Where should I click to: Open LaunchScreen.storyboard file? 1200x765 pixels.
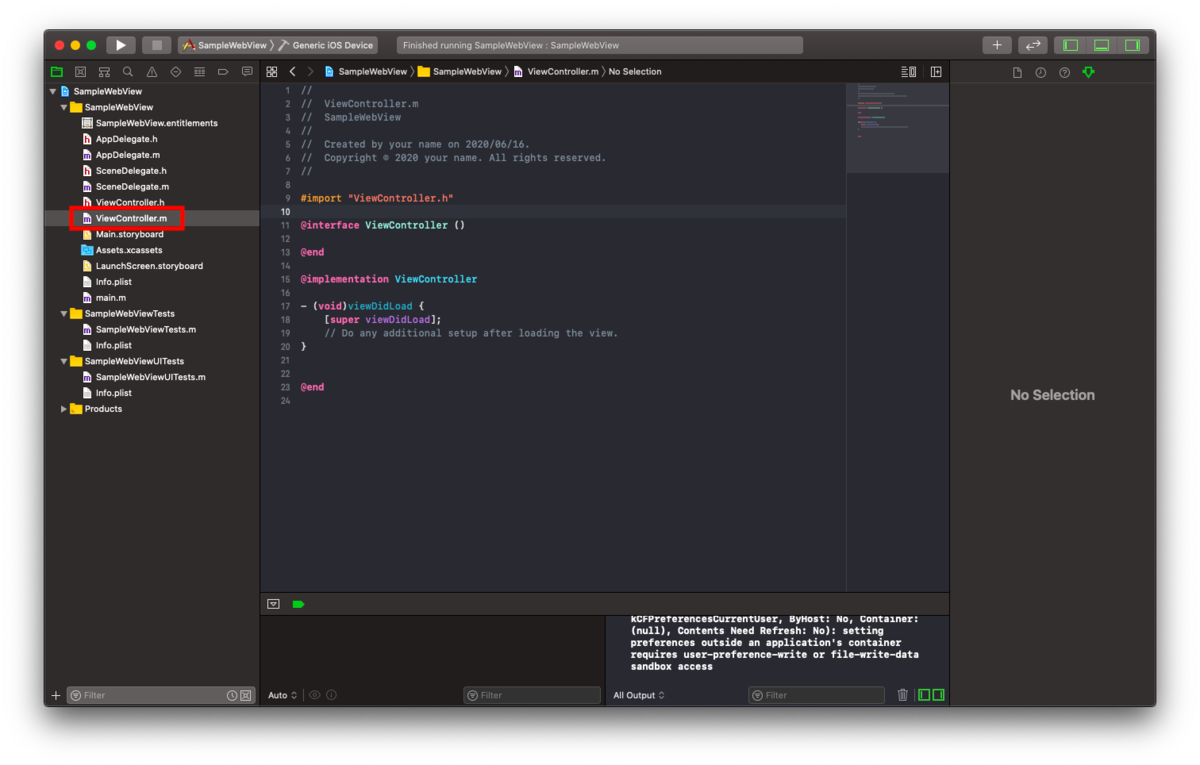[x=149, y=266]
